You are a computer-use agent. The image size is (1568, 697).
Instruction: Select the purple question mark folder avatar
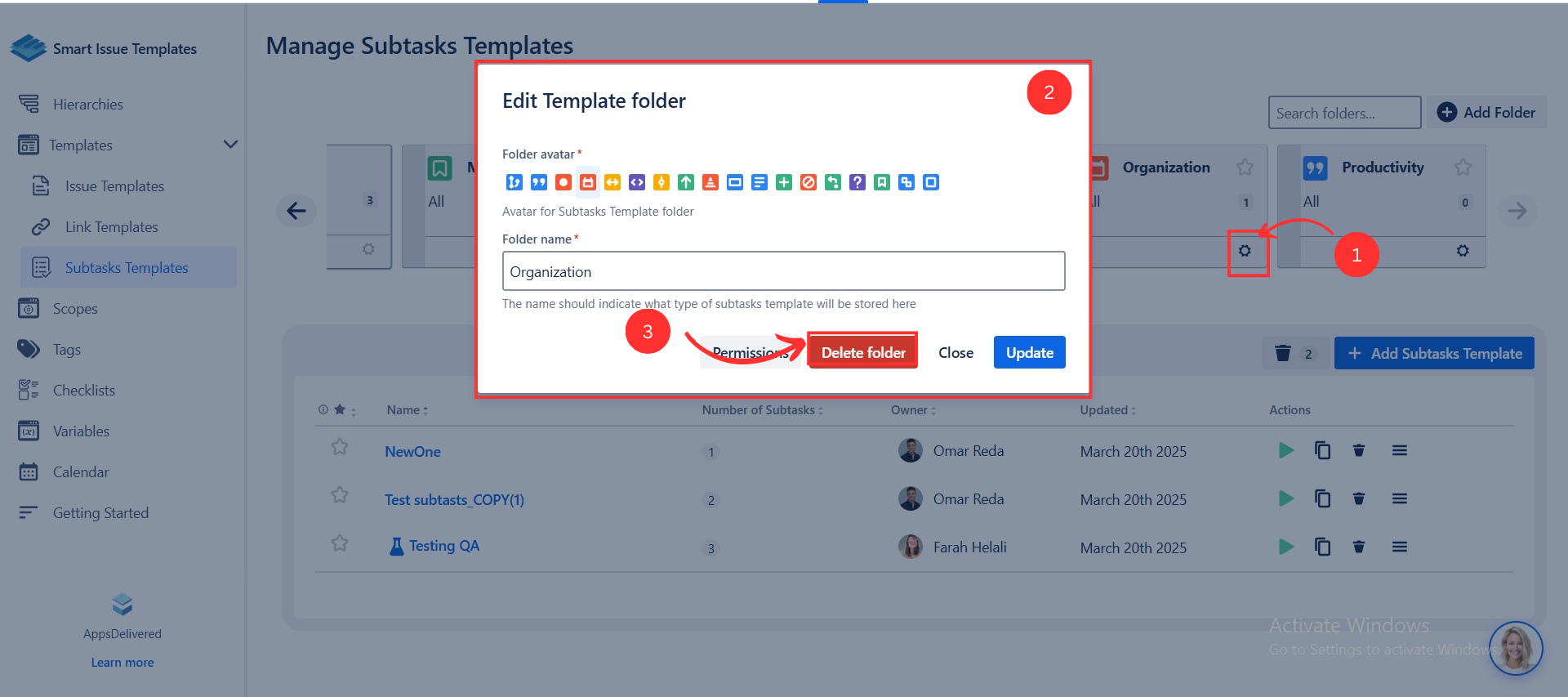click(x=857, y=182)
